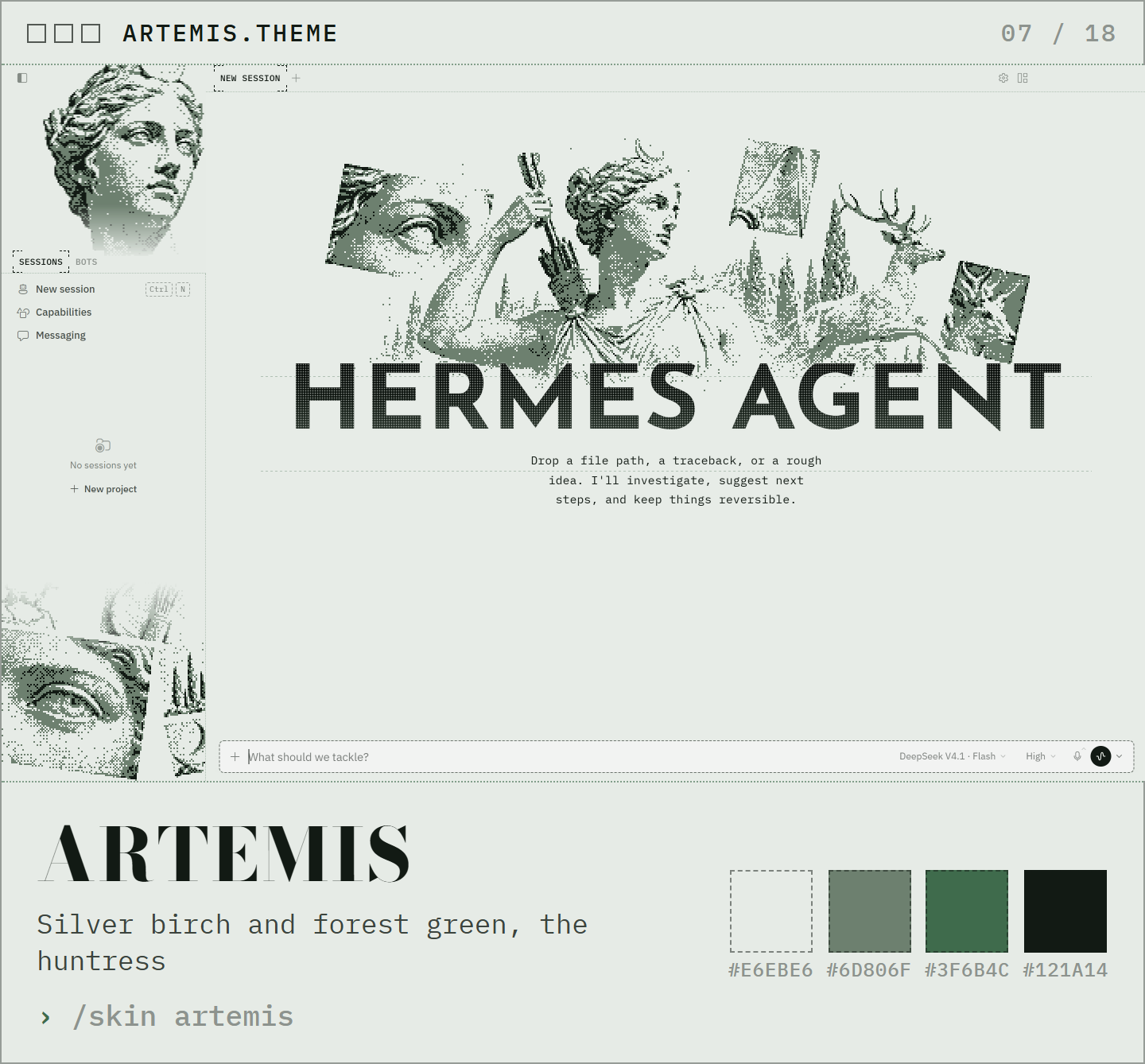Select the NEW SESSION tab

[x=250, y=78]
